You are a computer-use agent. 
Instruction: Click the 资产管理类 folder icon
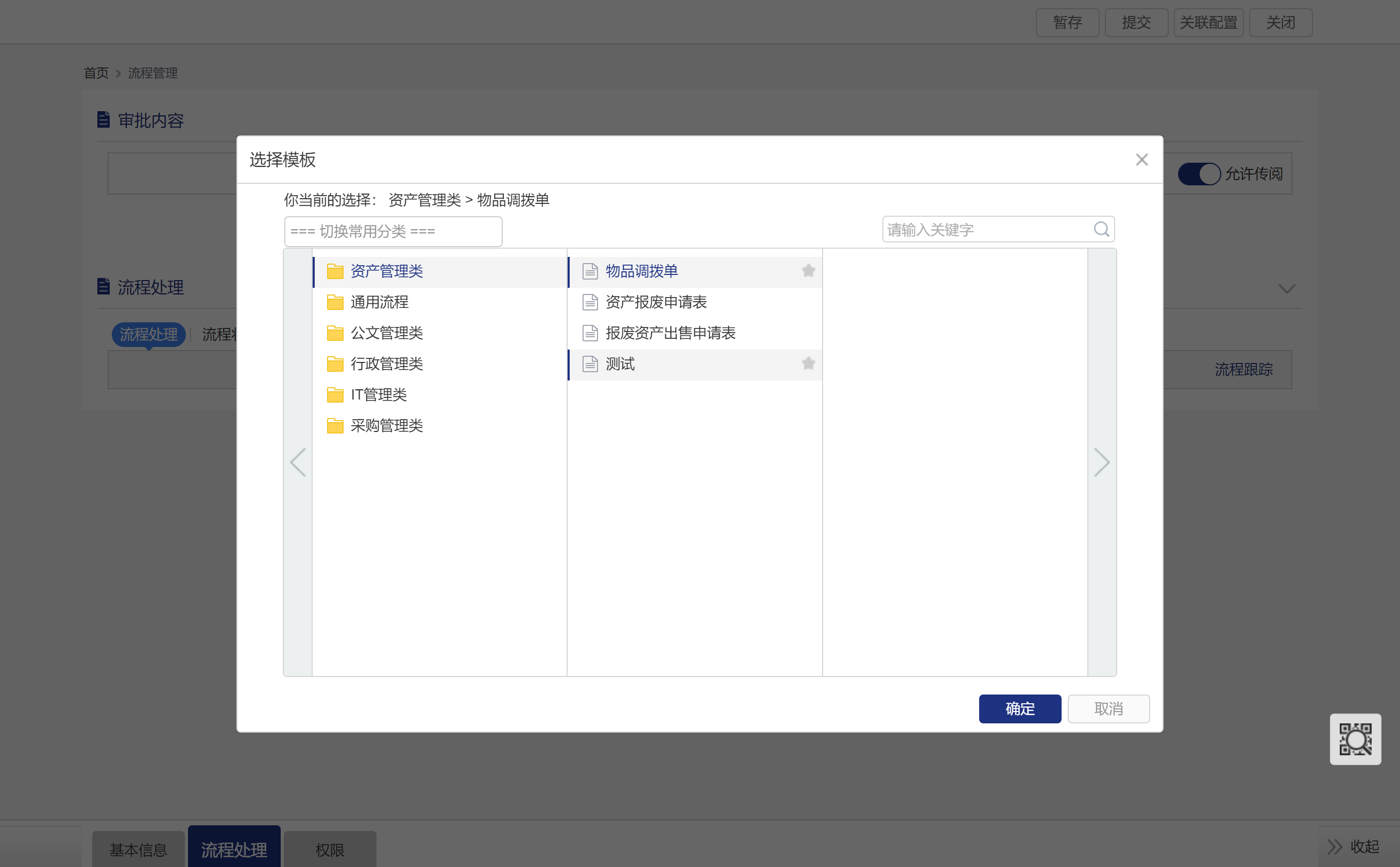click(x=335, y=271)
